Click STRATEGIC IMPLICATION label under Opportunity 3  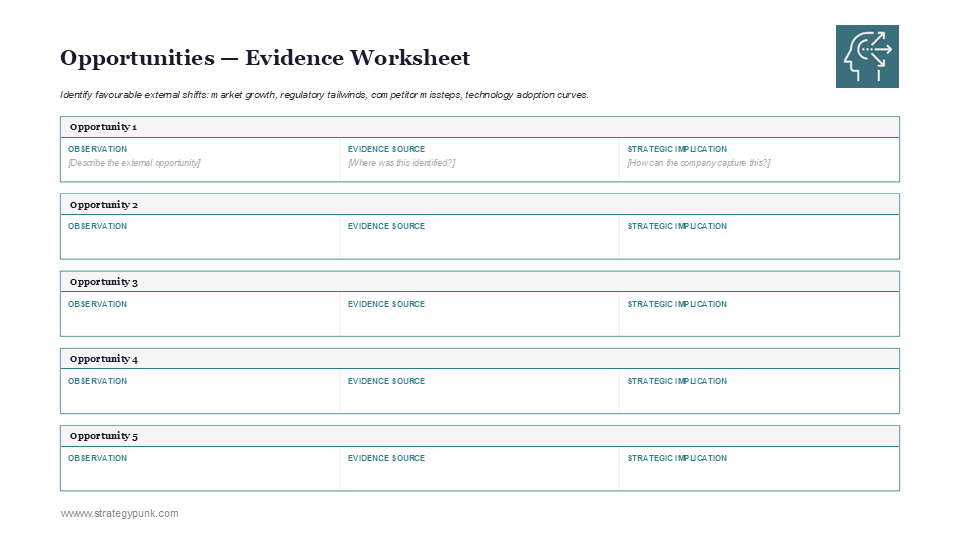[677, 304]
